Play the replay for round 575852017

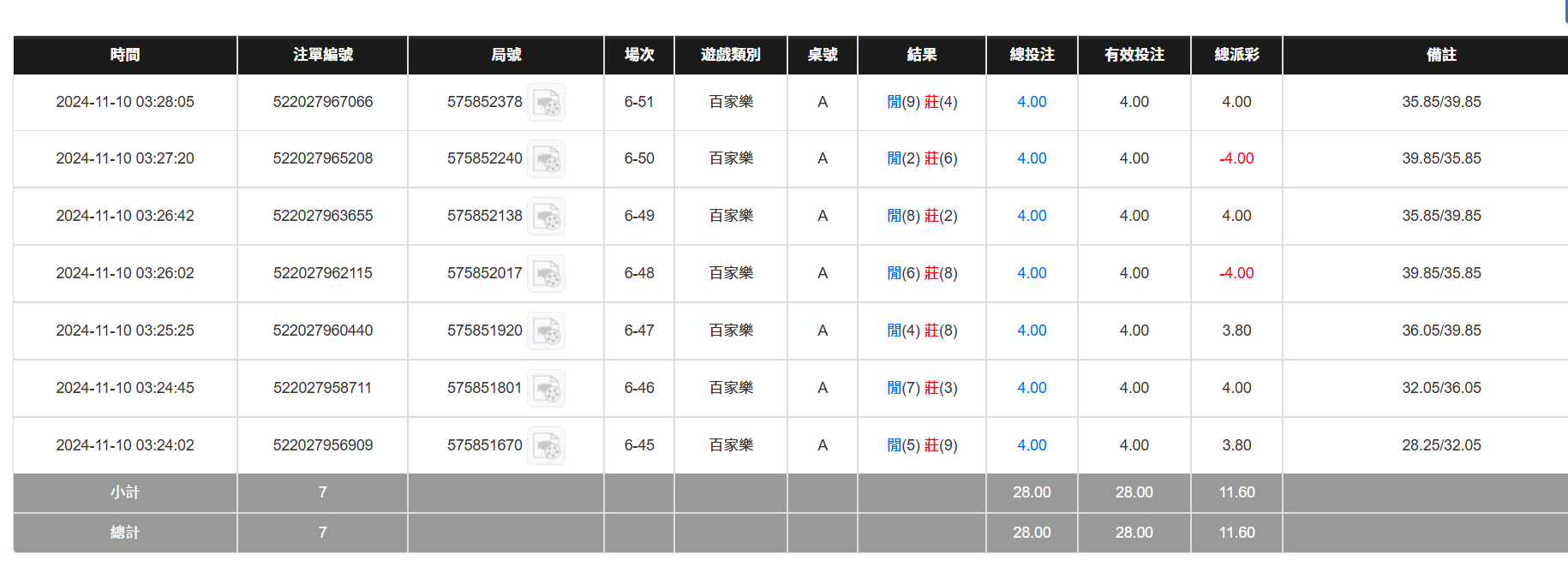pos(546,274)
